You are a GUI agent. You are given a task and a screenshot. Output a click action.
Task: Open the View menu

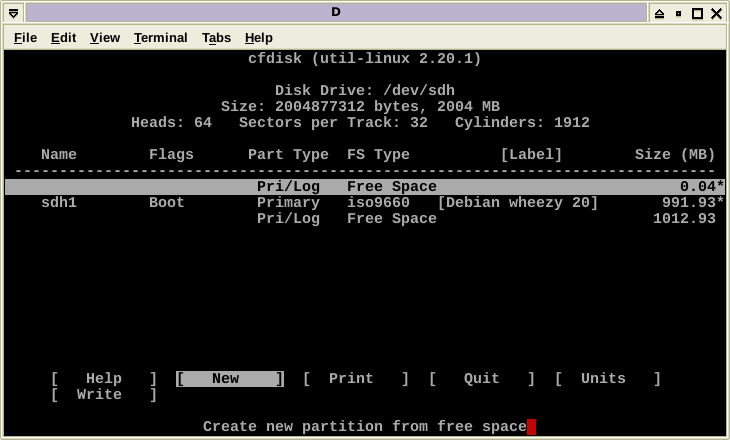point(105,38)
